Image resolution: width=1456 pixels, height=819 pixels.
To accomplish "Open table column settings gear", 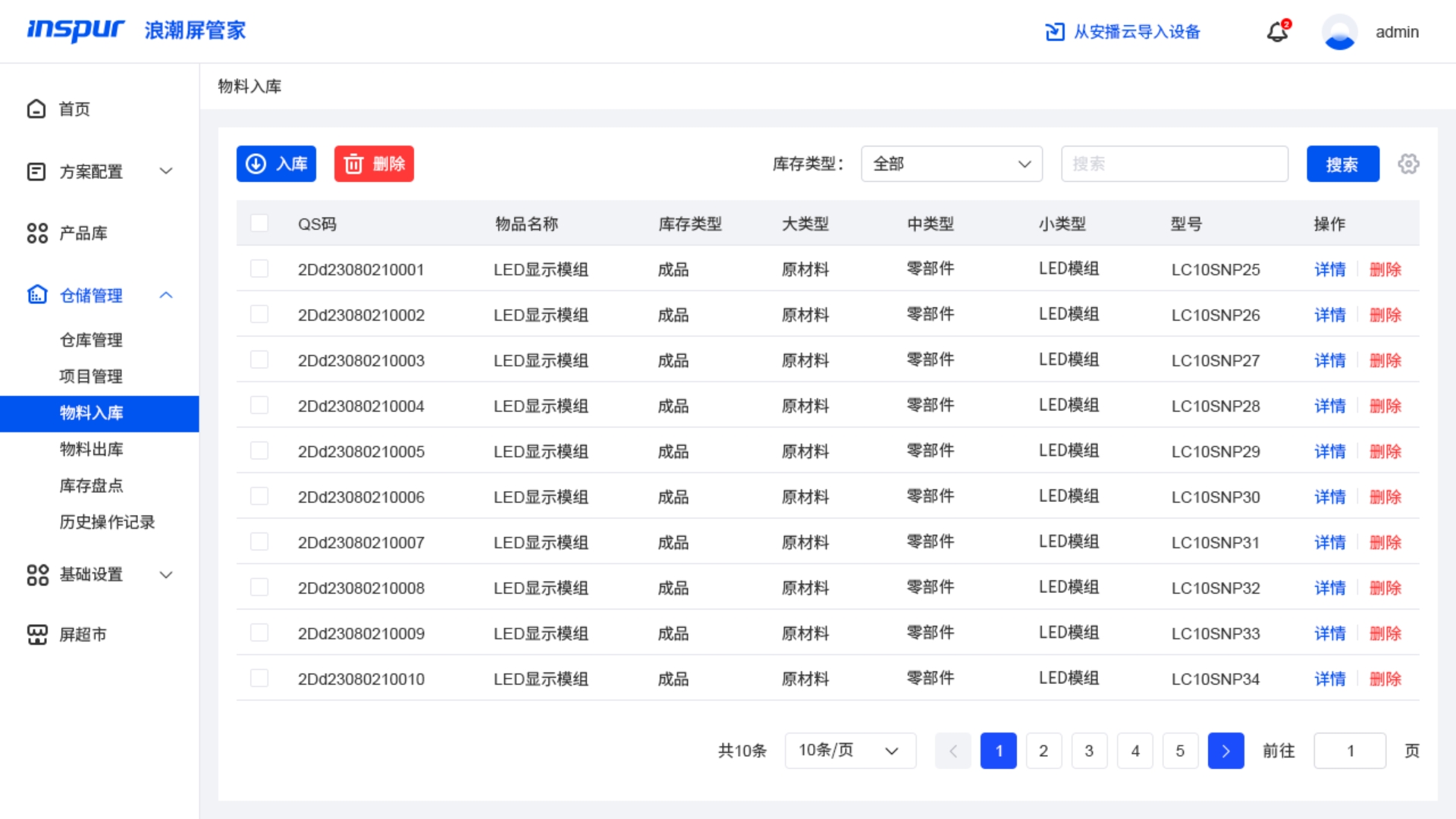I will (1408, 164).
